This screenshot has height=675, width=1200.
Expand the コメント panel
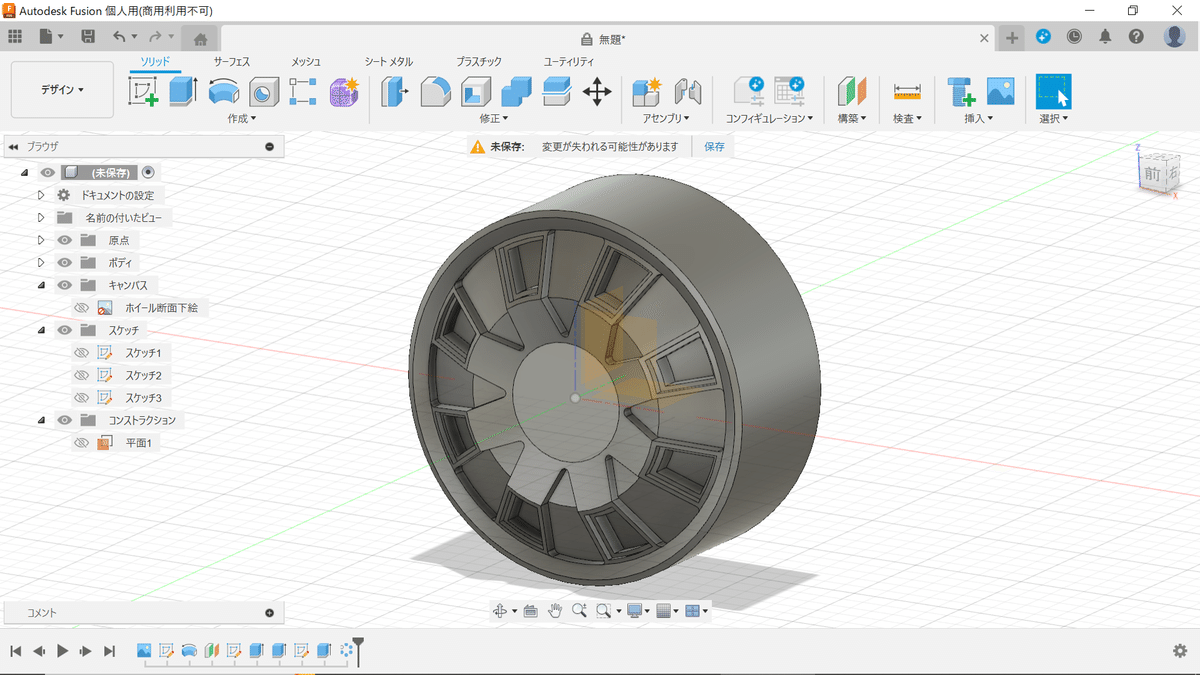pyautogui.click(x=269, y=613)
